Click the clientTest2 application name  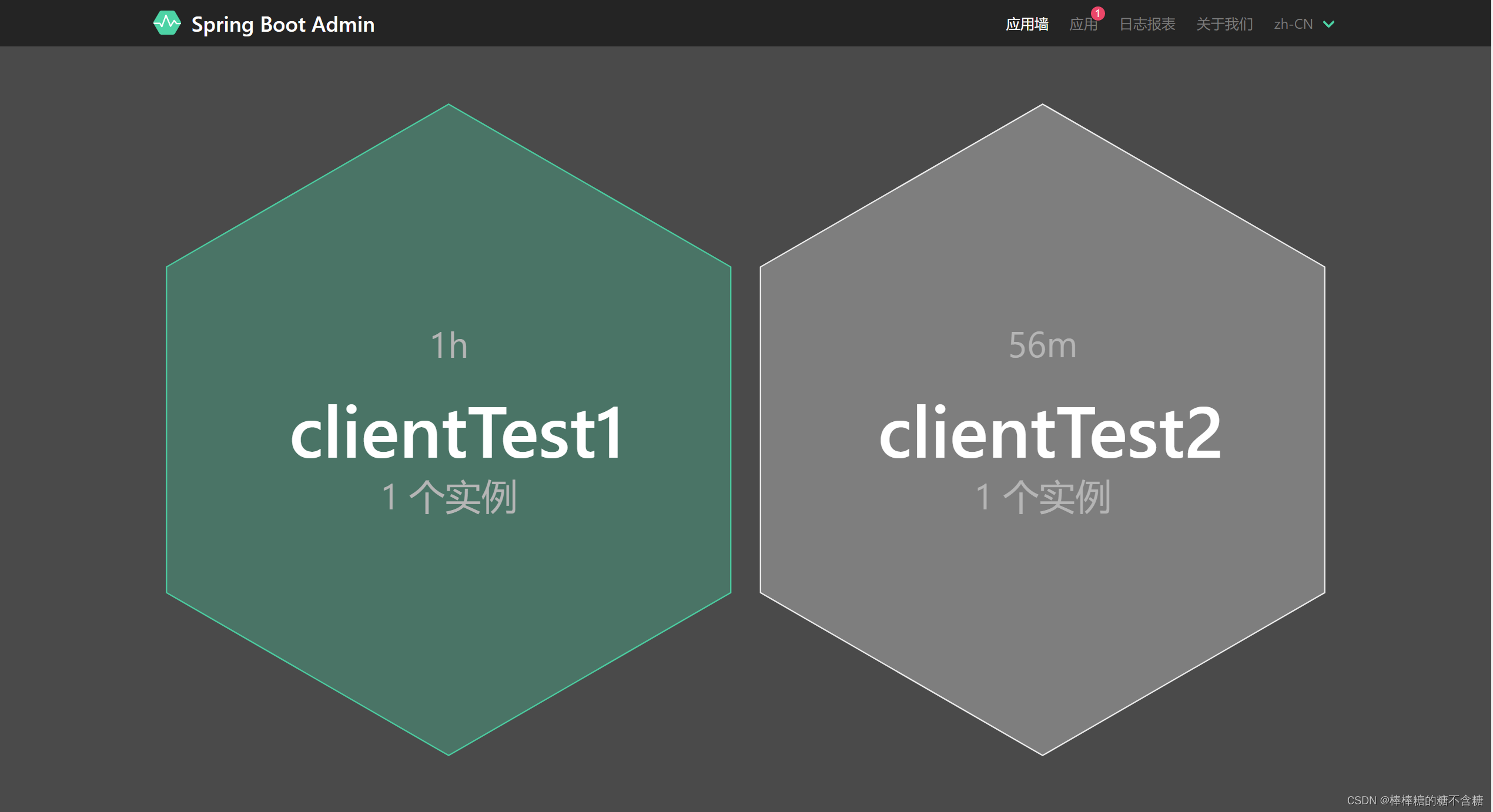click(1050, 434)
